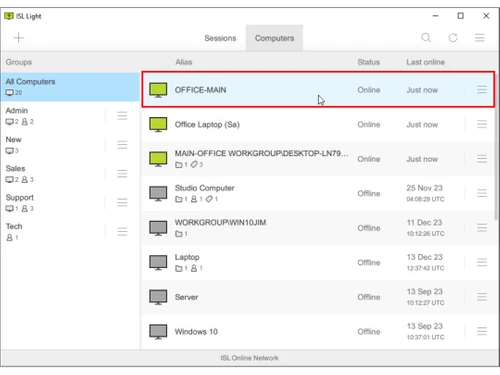
Task: Click the Windows 10 alias text
Action: 196,332
